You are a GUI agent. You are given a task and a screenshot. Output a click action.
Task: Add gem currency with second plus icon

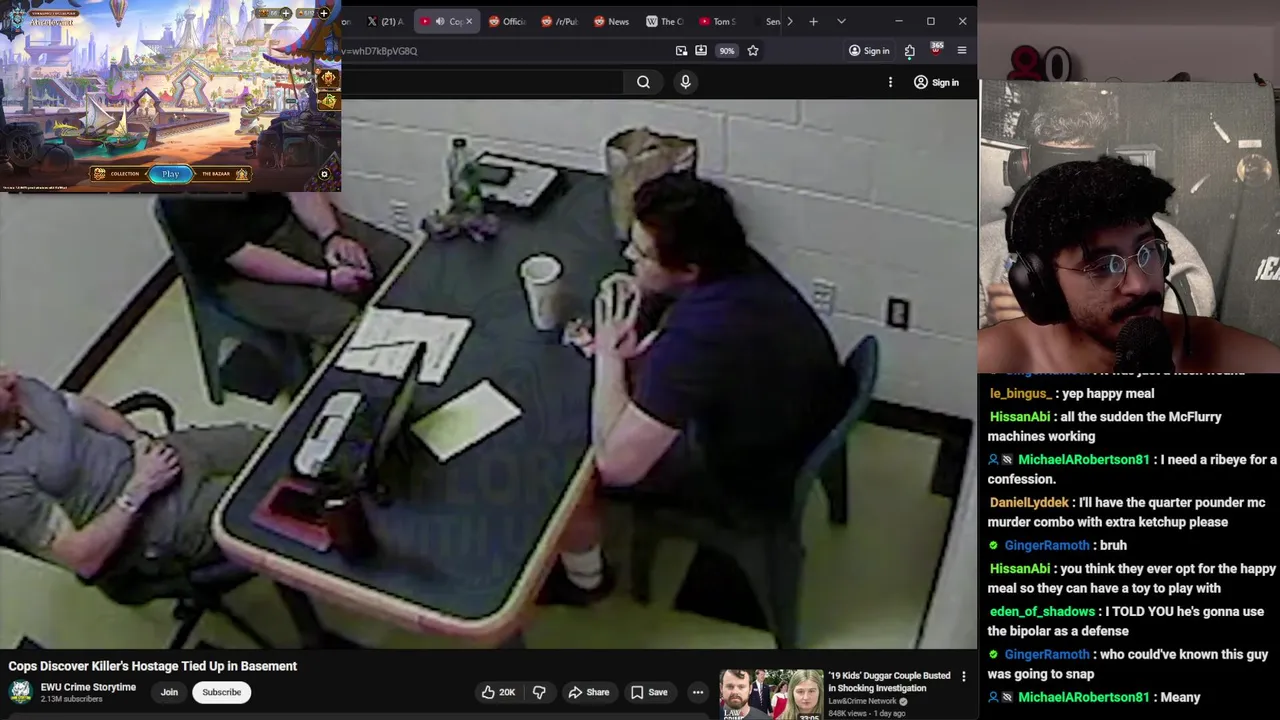coord(323,13)
